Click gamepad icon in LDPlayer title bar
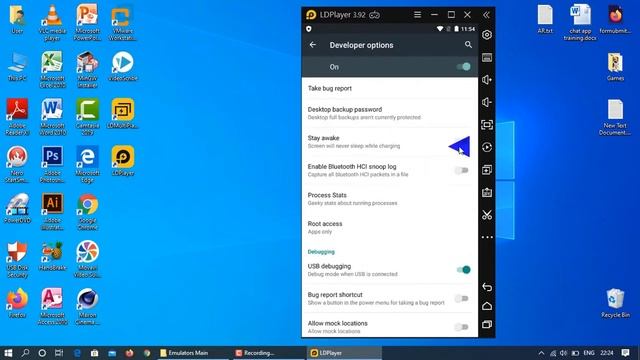Image resolution: width=640 pixels, height=360 pixels. pos(374,15)
